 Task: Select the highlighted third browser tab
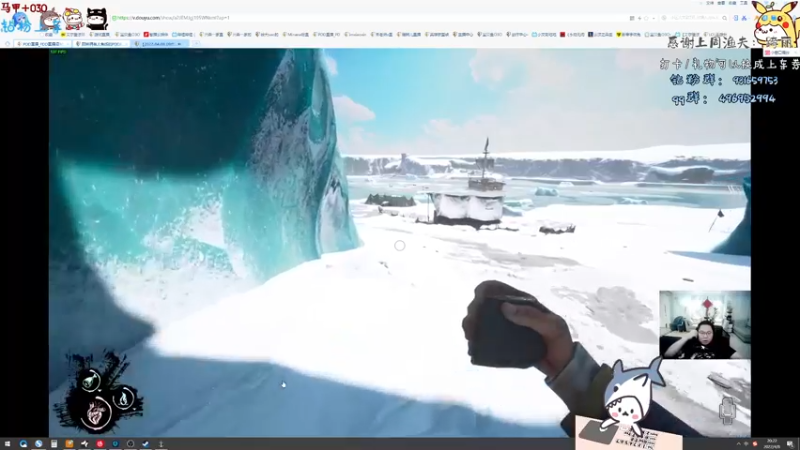click(160, 44)
